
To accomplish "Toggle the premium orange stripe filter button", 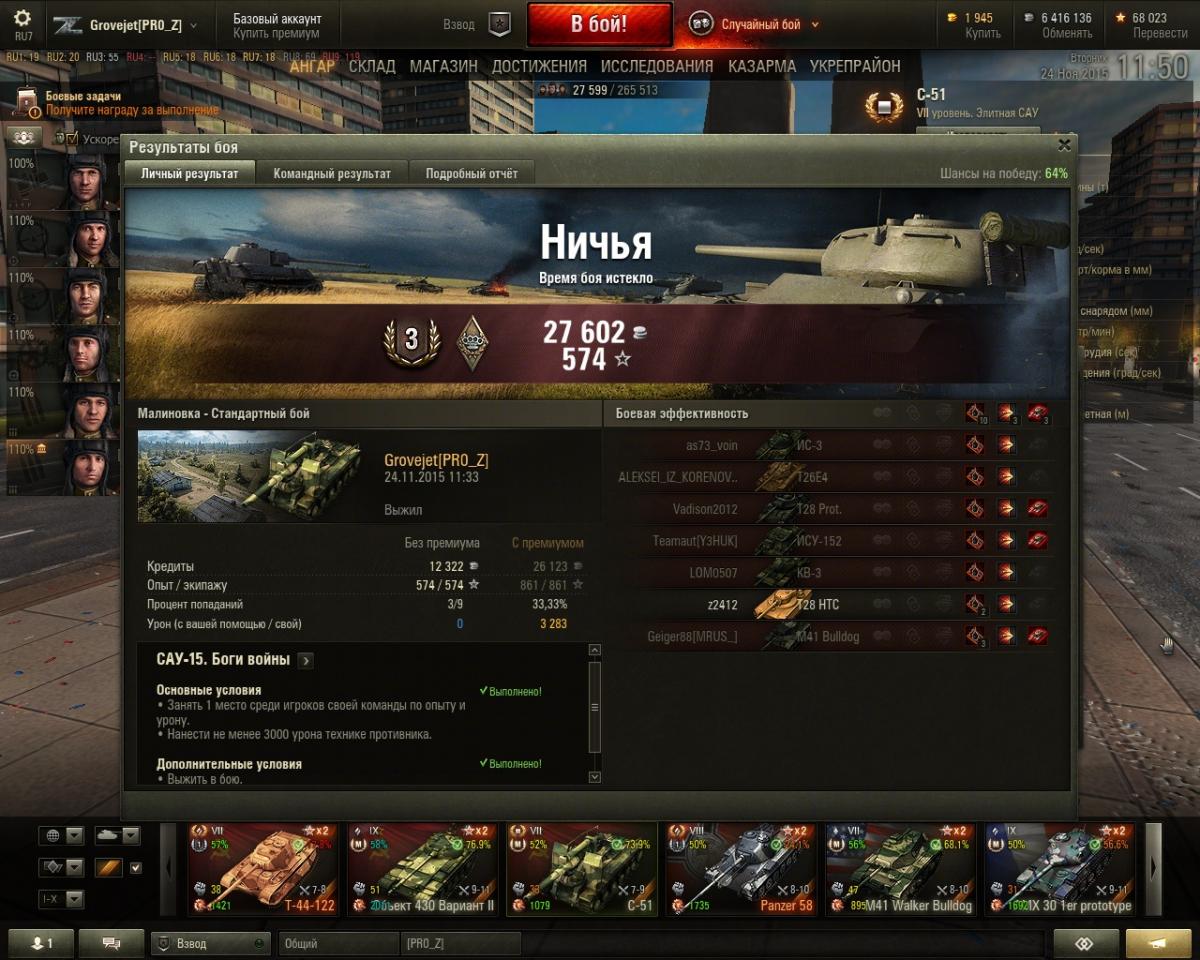I will pyautogui.click(x=108, y=867).
